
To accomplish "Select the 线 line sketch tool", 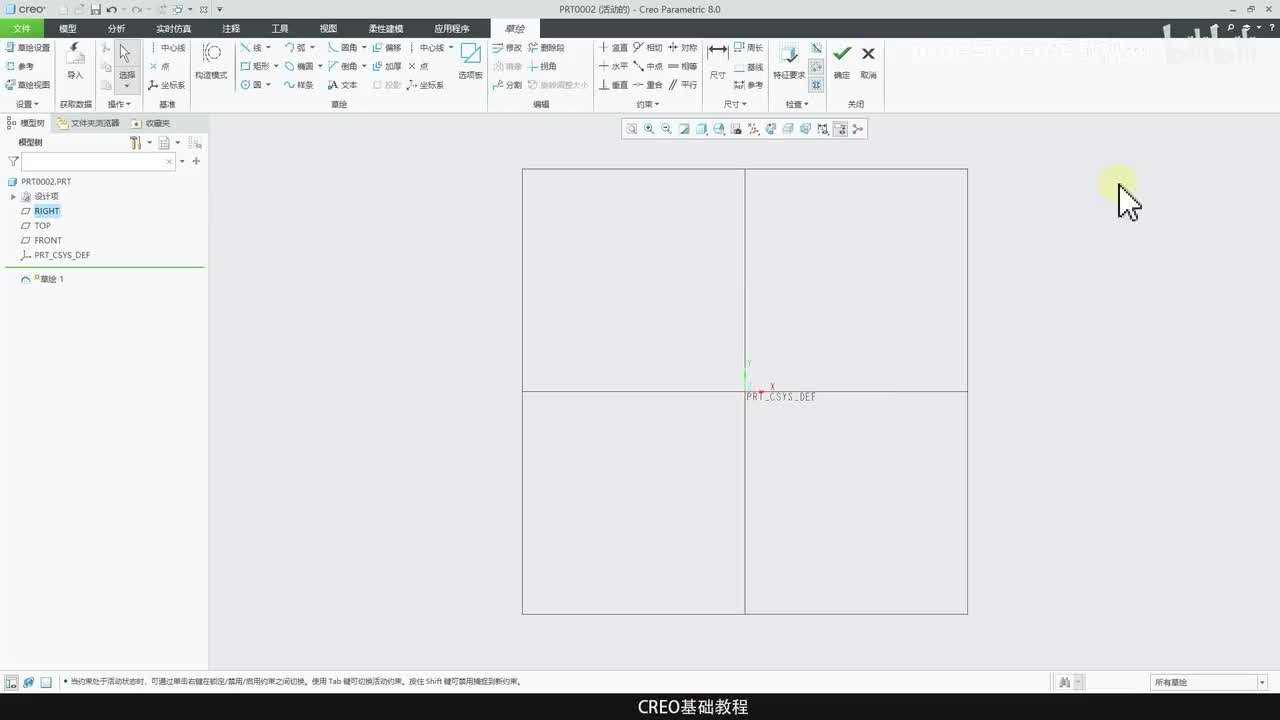I will pos(251,47).
